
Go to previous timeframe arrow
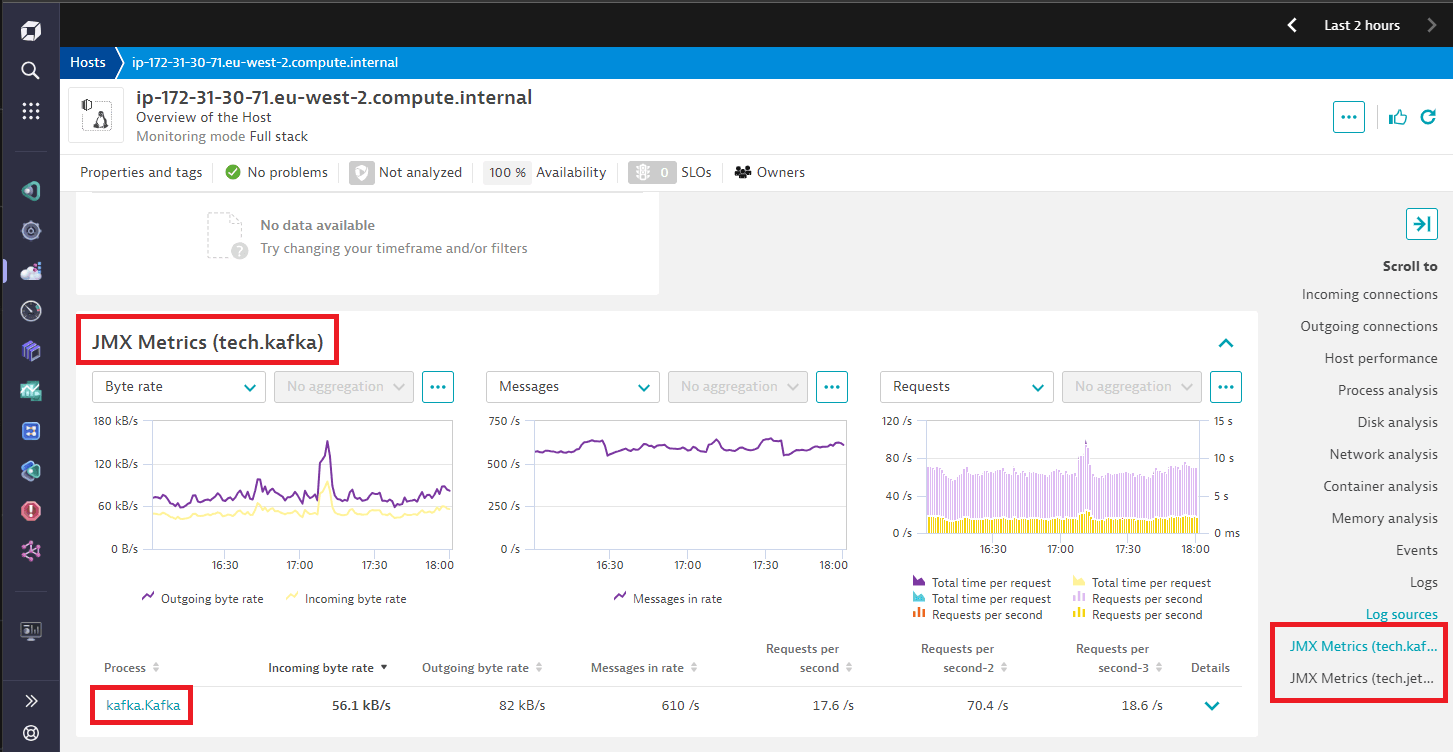point(1292,25)
